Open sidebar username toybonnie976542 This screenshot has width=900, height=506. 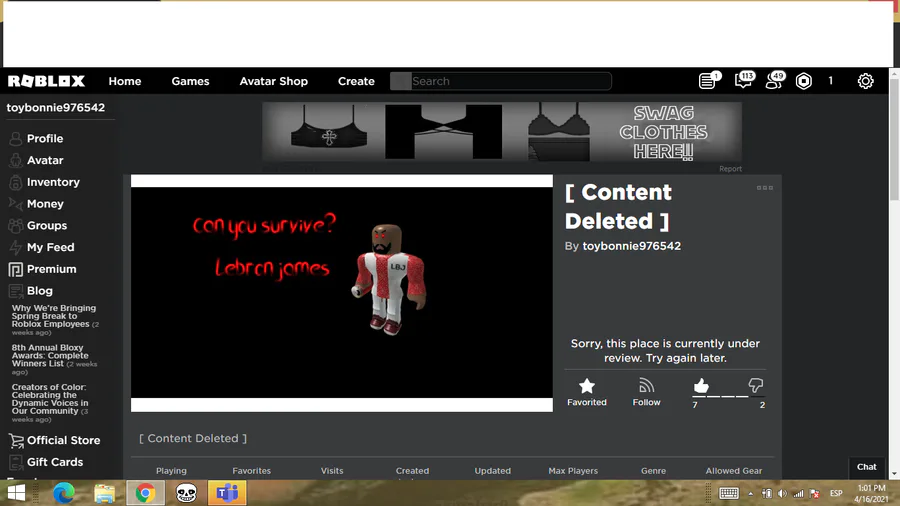click(x=56, y=107)
